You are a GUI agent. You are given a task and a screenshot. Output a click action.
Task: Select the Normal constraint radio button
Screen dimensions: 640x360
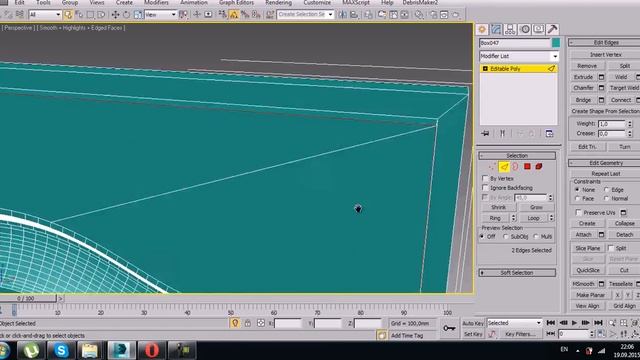(x=607, y=198)
